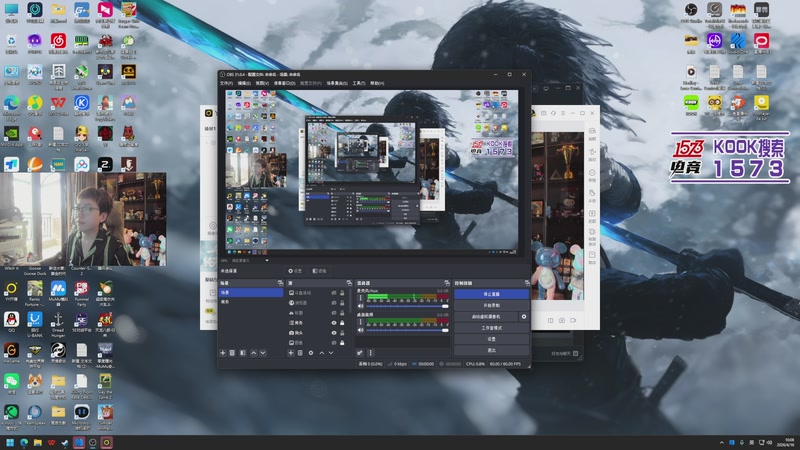Toggle eye of the third source row
Screen dimensions: 800x450
point(334,313)
